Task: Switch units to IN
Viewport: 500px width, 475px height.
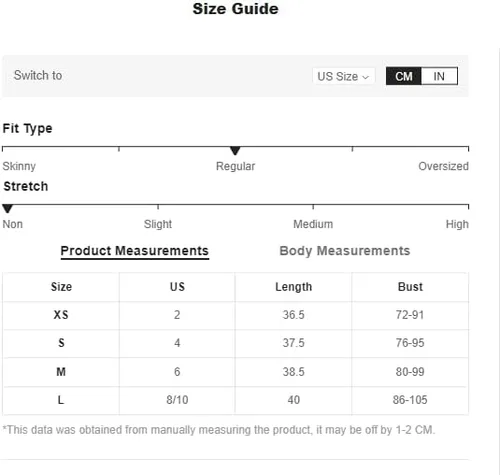Action: [x=439, y=76]
